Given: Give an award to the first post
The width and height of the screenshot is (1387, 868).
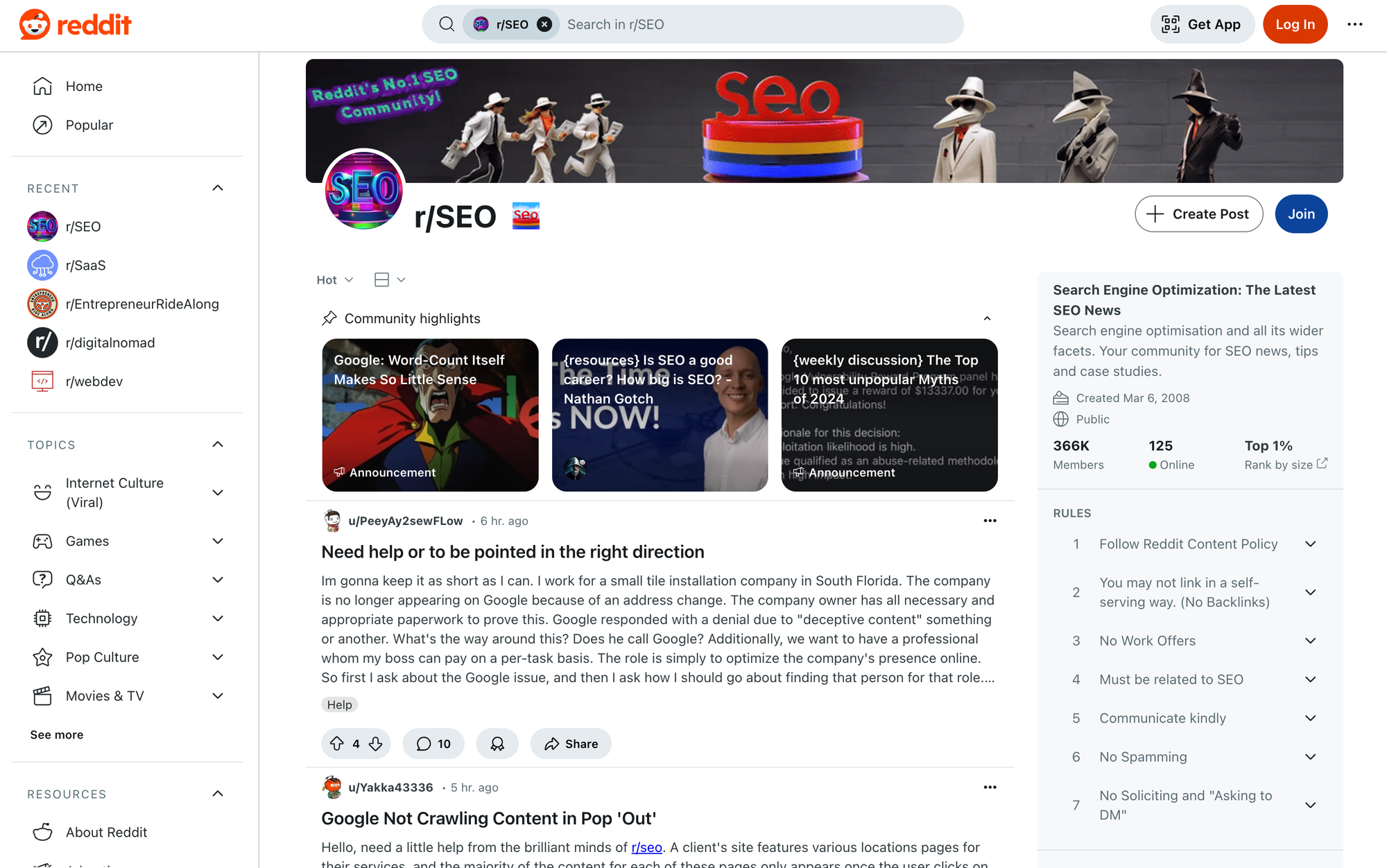Looking at the screenshot, I should (x=497, y=744).
